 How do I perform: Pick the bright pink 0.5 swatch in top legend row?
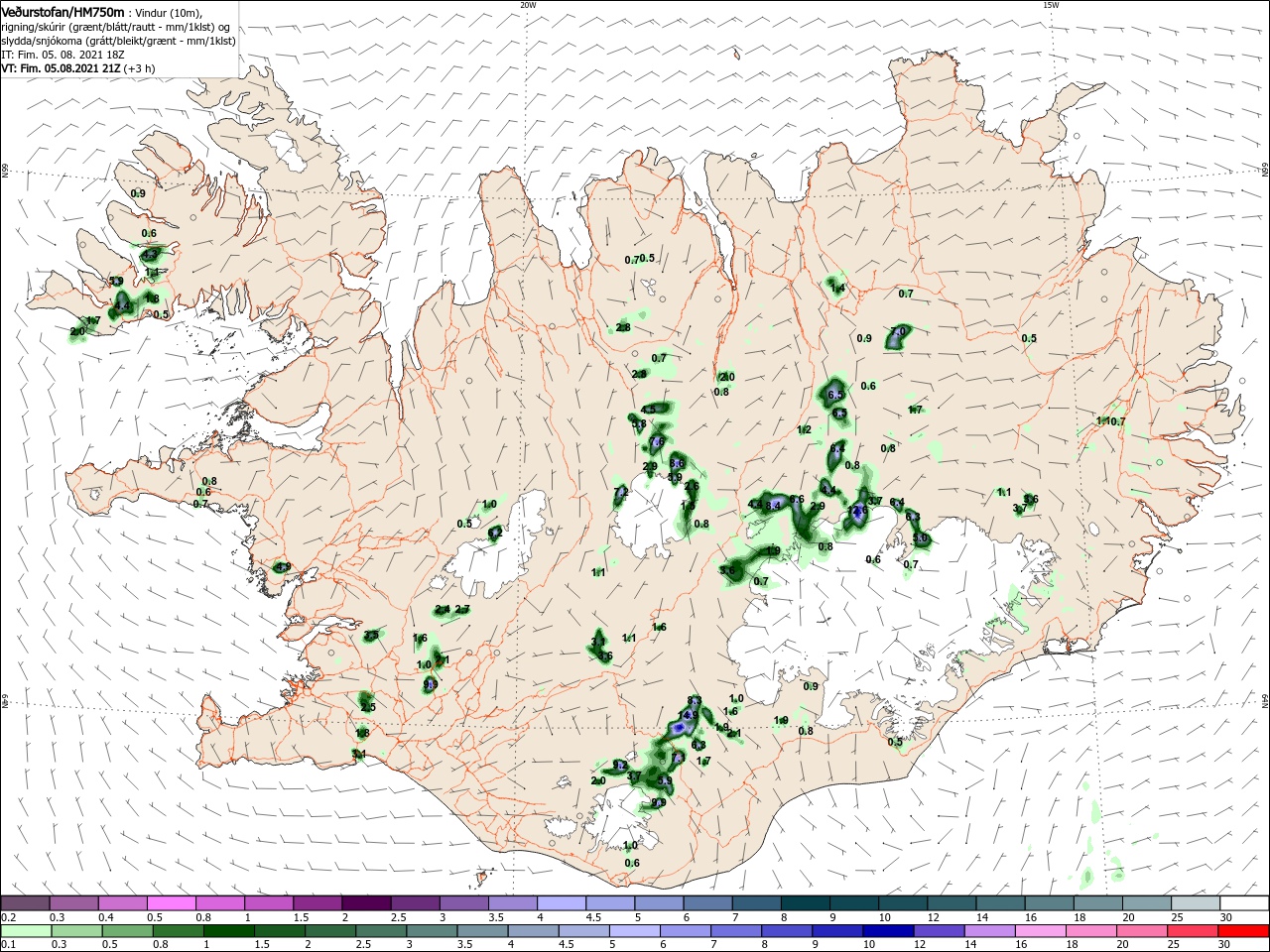click(171, 902)
